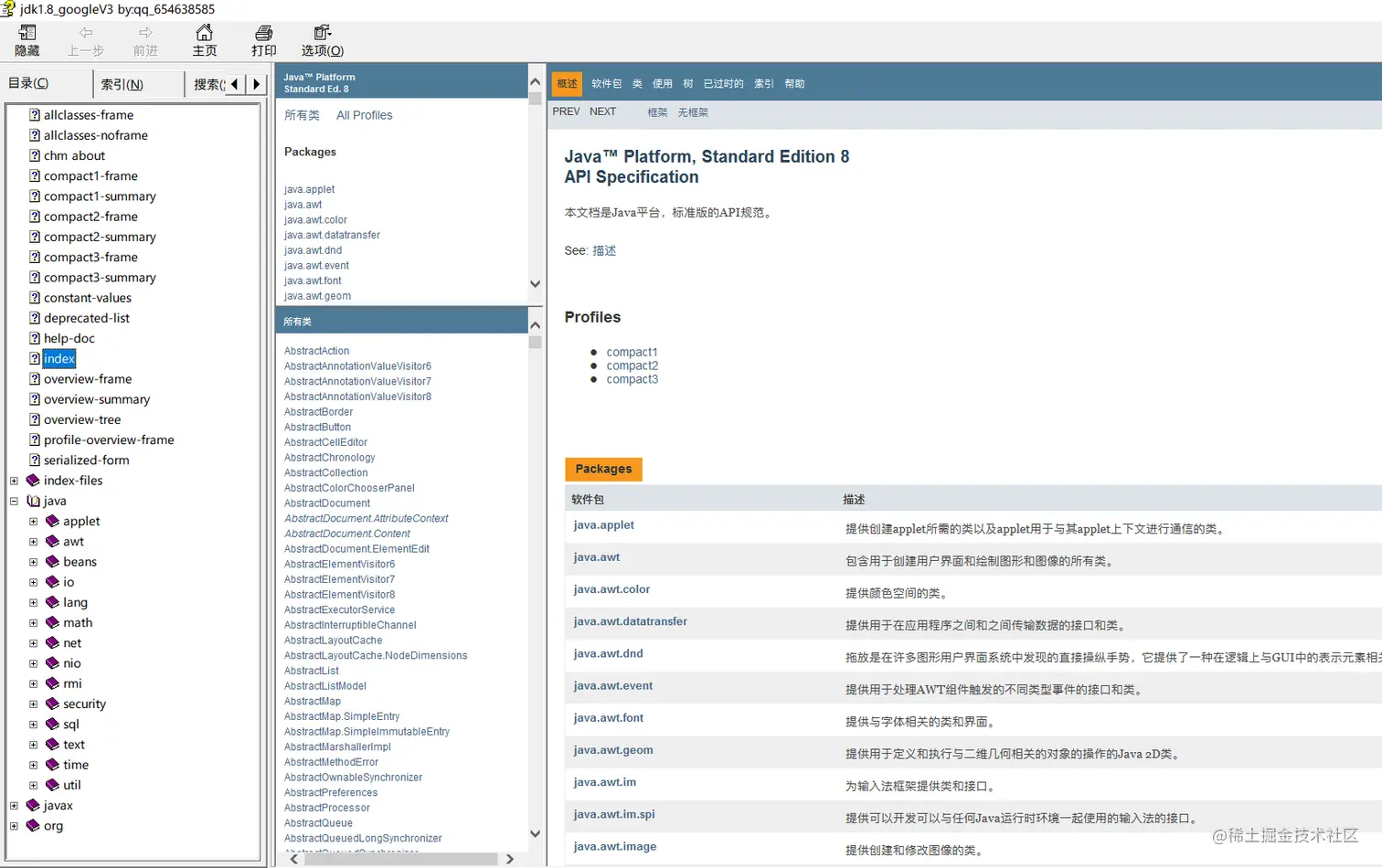
Task: Switch to the 索引(N) tab
Action: point(138,84)
